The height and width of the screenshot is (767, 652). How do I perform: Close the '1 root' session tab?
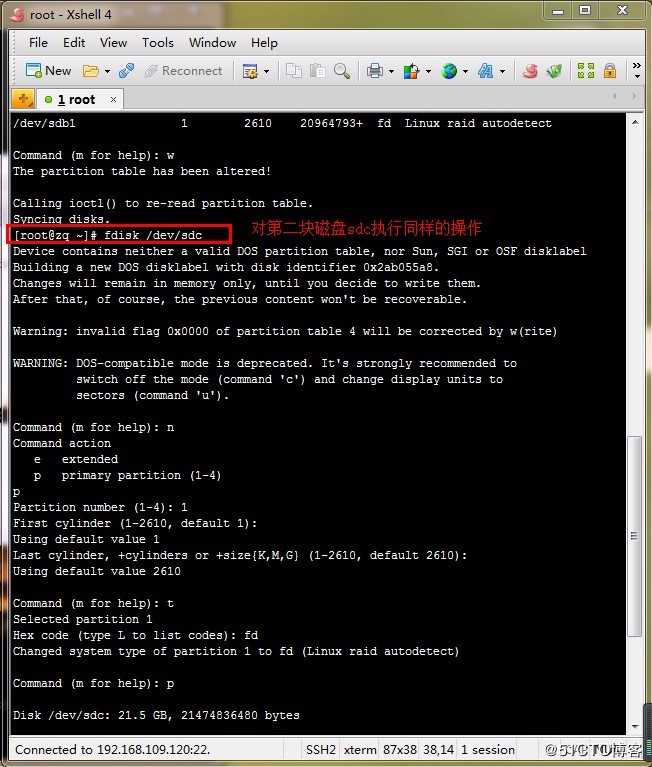113,100
